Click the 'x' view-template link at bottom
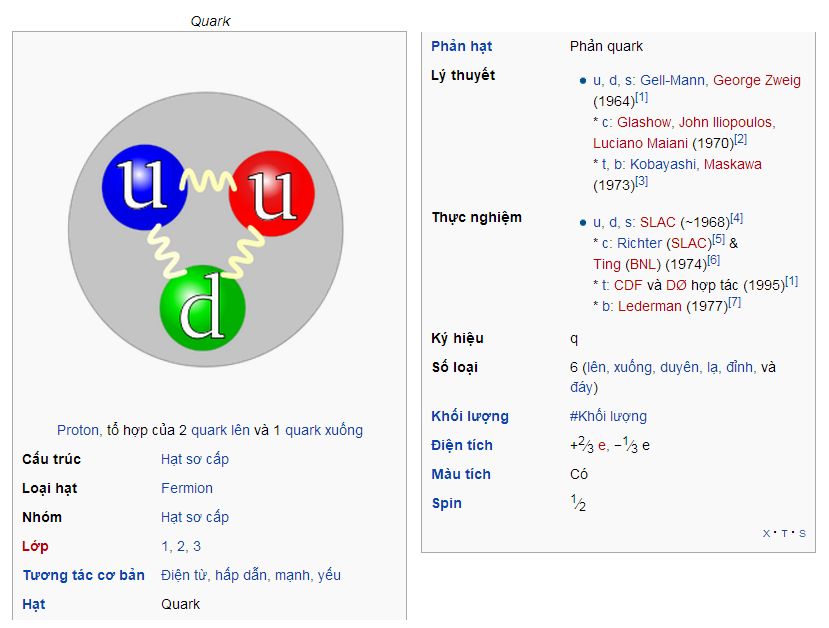The image size is (829, 628). (766, 533)
